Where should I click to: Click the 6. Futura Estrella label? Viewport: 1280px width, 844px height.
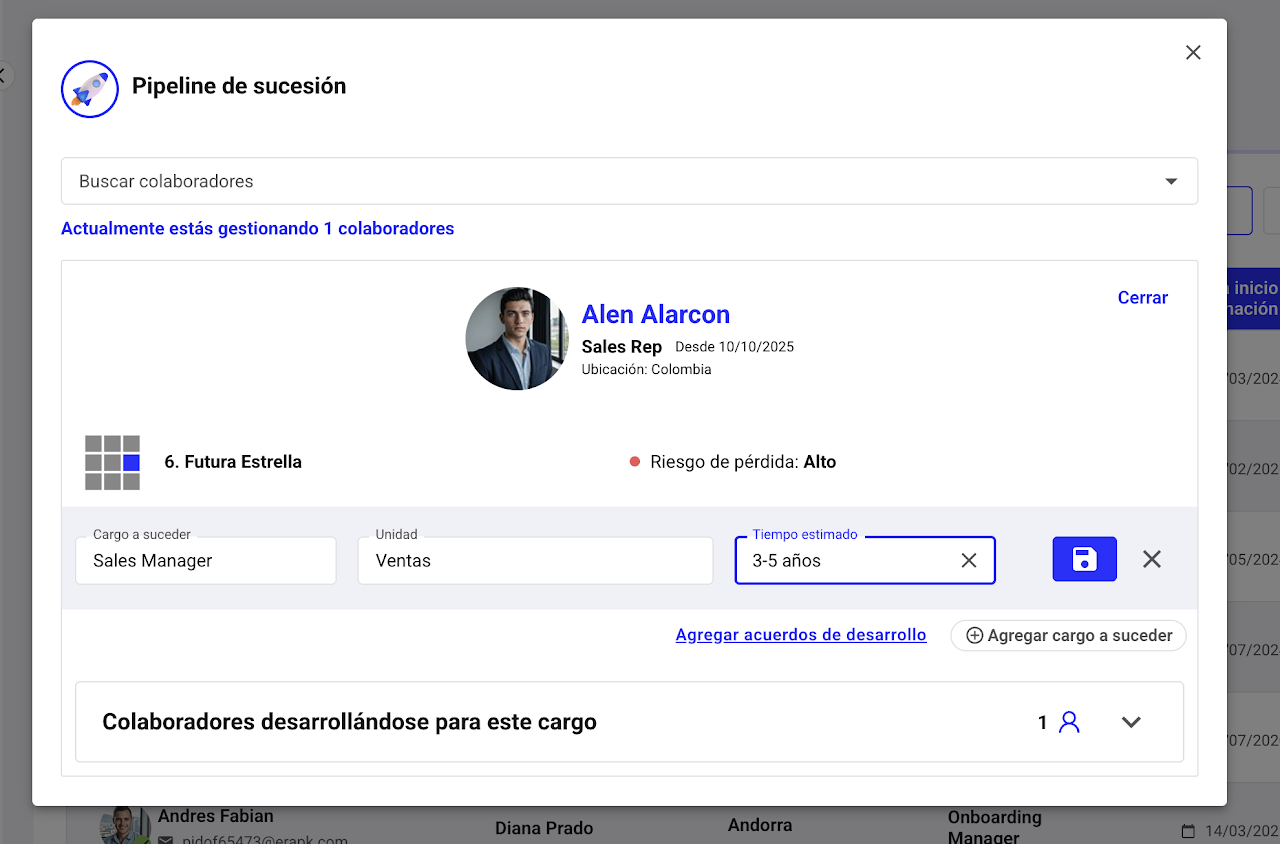click(233, 462)
